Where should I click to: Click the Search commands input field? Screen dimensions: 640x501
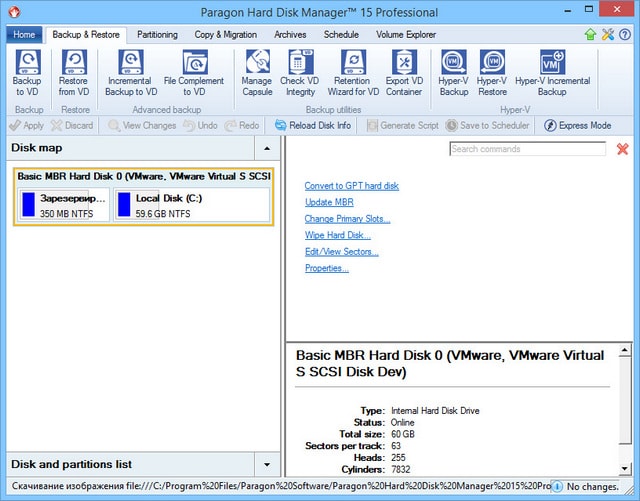[527, 149]
